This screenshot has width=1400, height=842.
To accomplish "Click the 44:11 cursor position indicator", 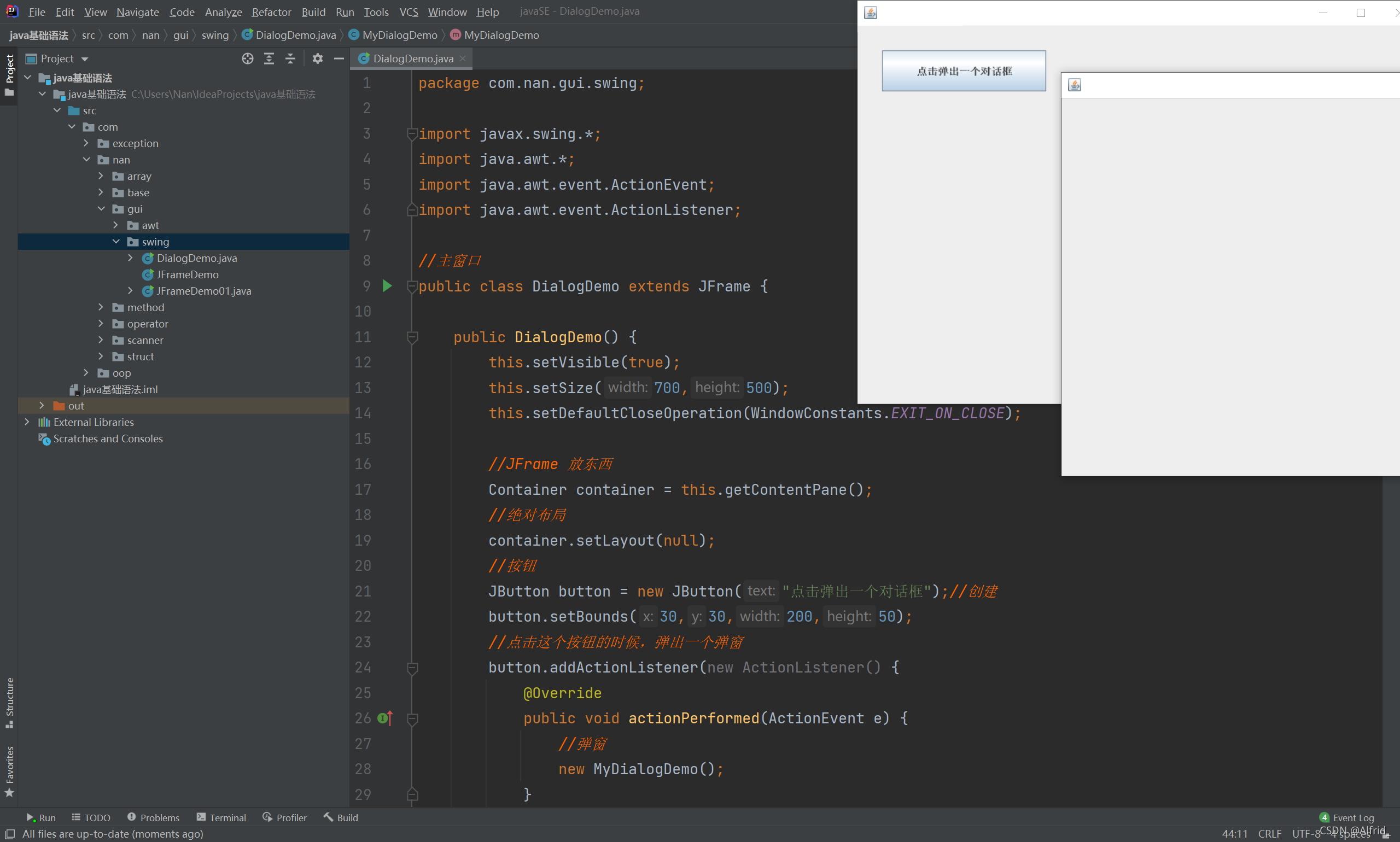I will click(1234, 833).
